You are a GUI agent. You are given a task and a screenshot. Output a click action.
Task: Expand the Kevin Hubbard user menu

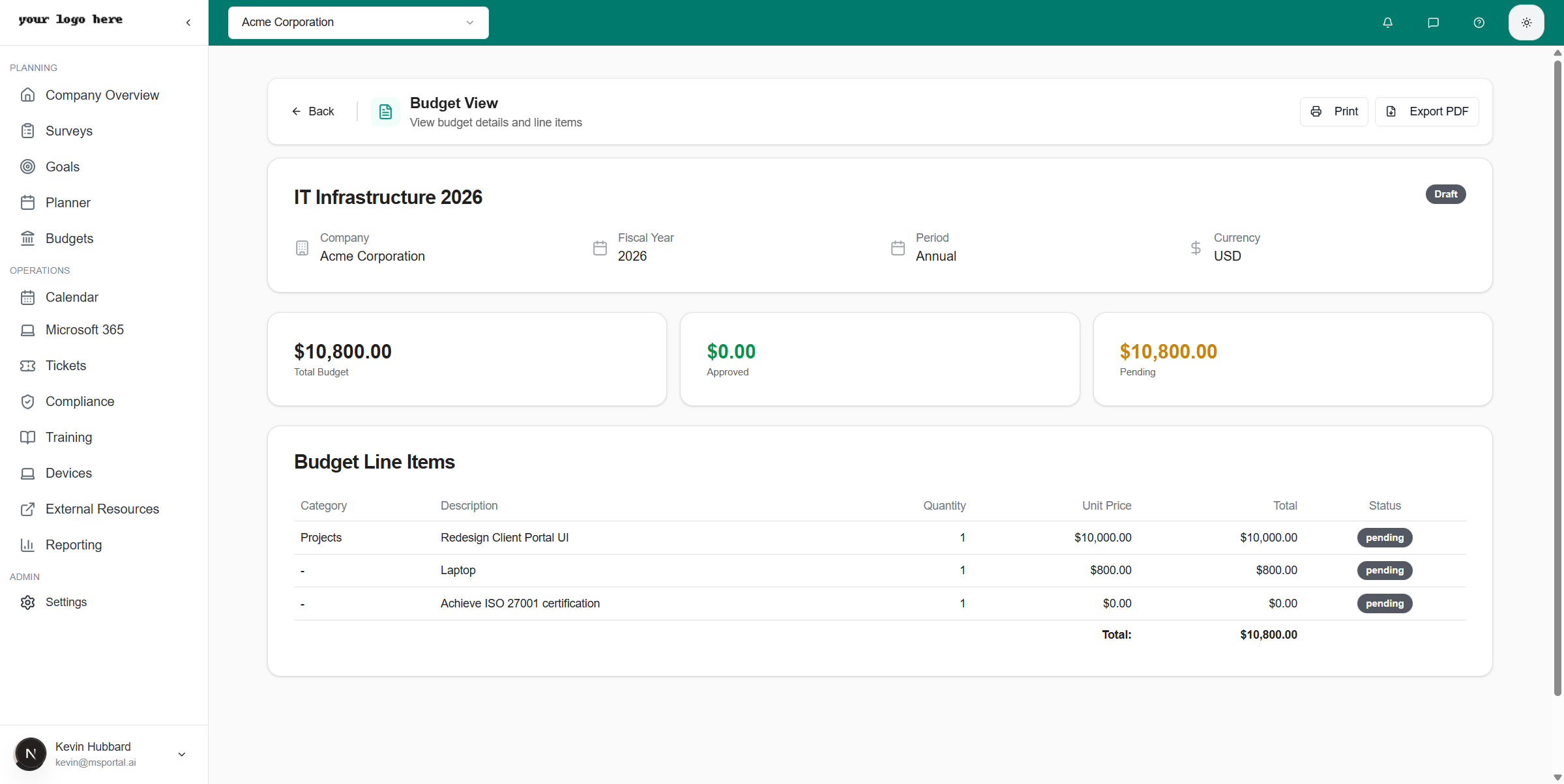[x=182, y=754]
